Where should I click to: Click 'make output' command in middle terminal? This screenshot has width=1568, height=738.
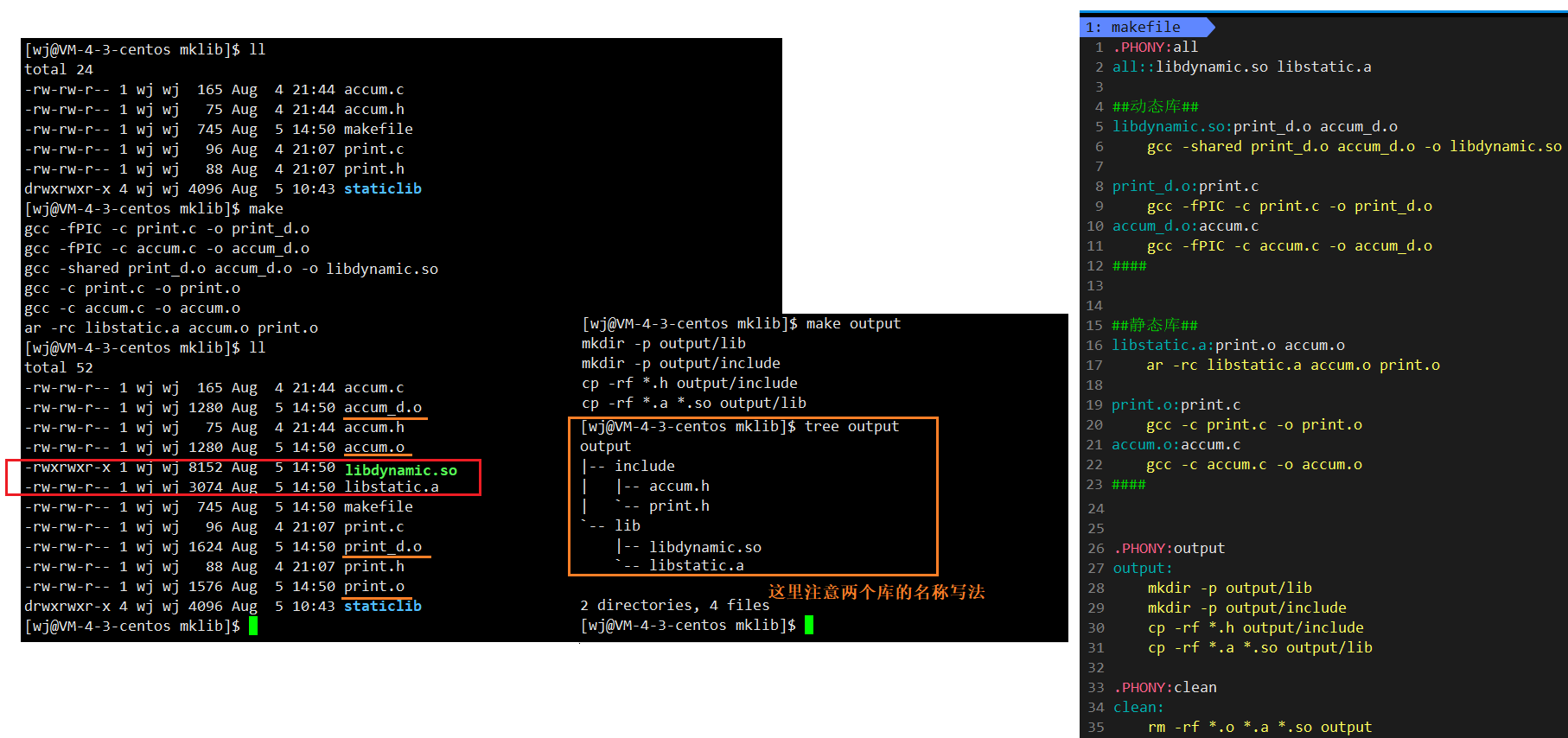coord(853,323)
